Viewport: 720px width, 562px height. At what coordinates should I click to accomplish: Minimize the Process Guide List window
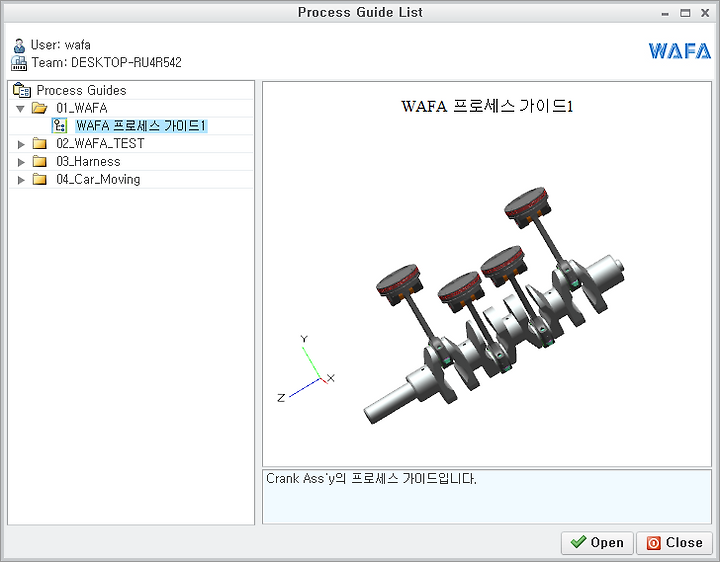(665, 13)
